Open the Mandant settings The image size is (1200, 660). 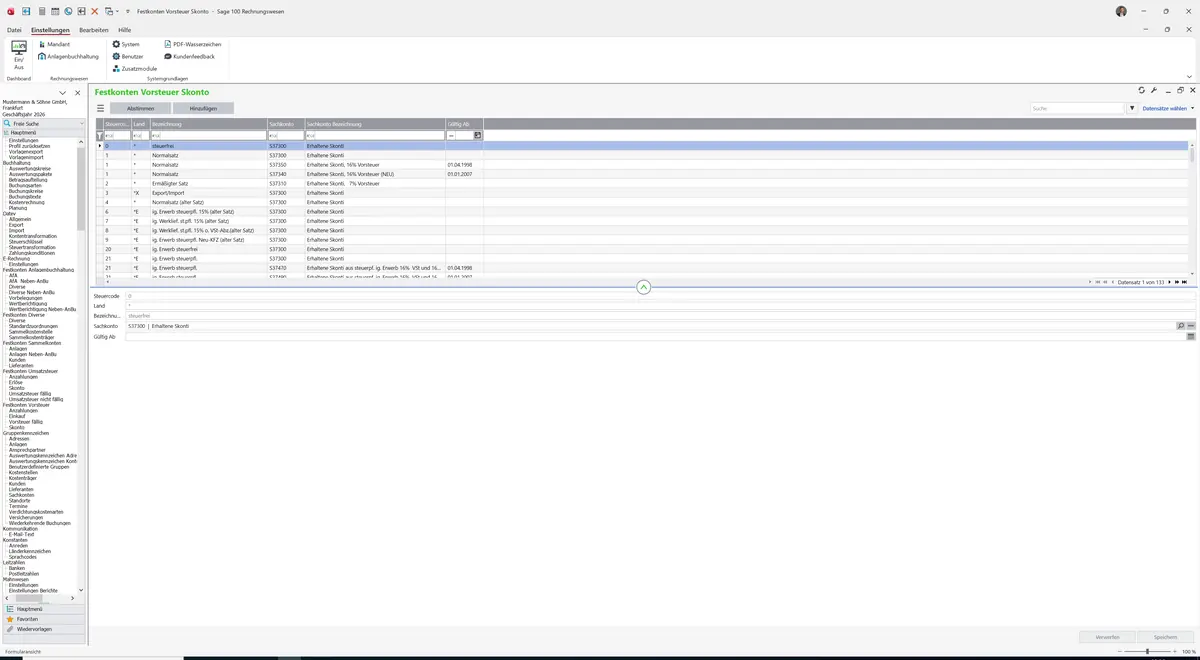click(54, 44)
